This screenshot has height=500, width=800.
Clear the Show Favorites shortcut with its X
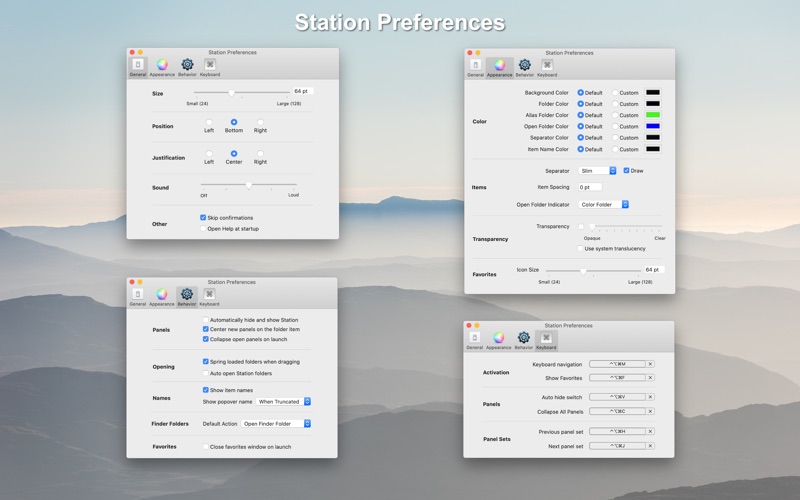tap(651, 378)
